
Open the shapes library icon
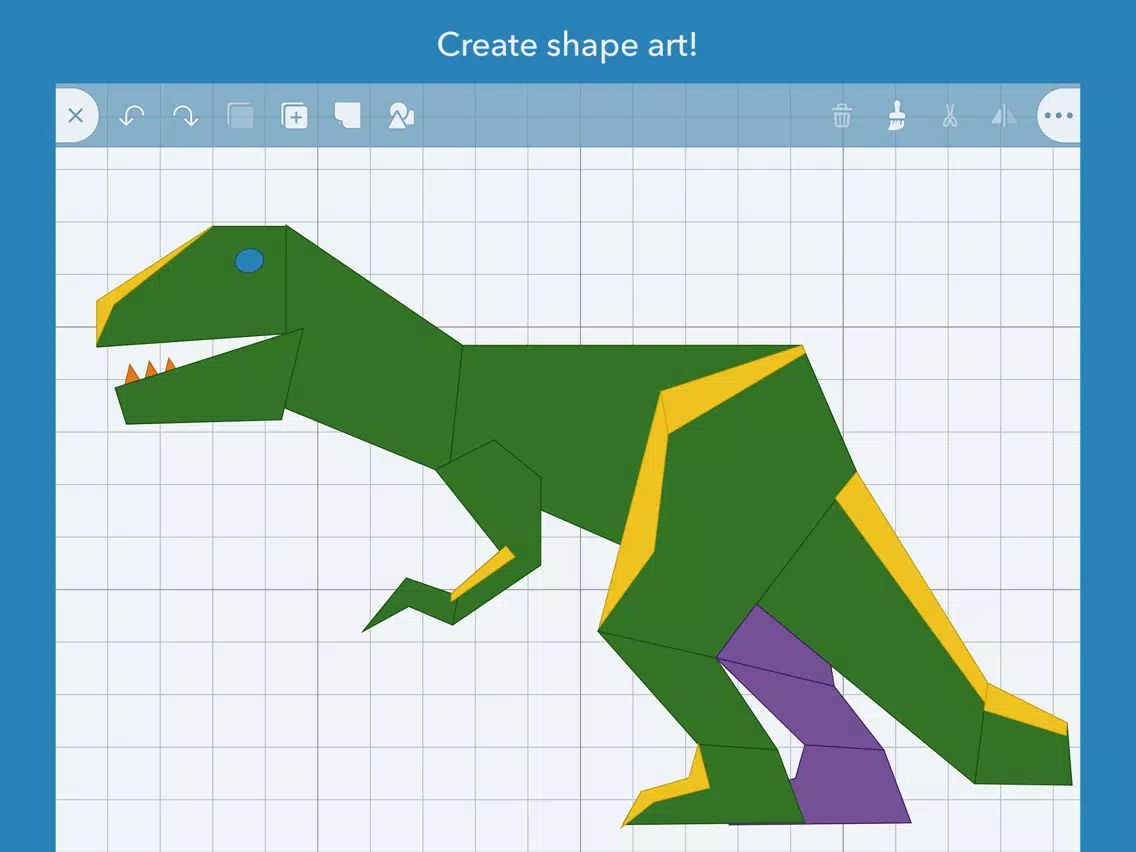(401, 116)
